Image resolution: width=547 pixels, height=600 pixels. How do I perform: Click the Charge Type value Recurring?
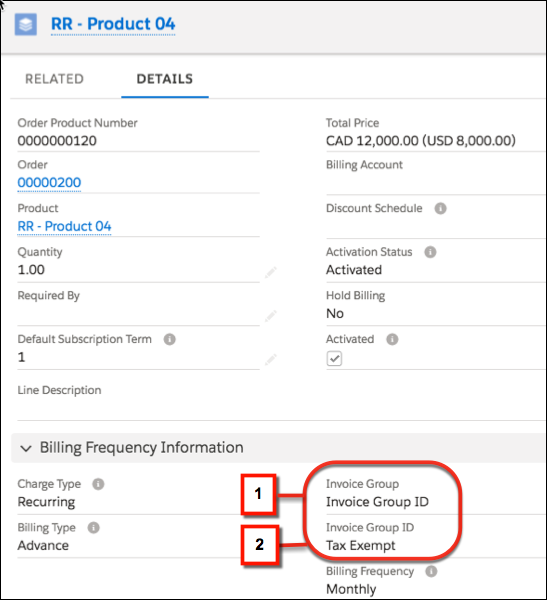tap(46, 502)
